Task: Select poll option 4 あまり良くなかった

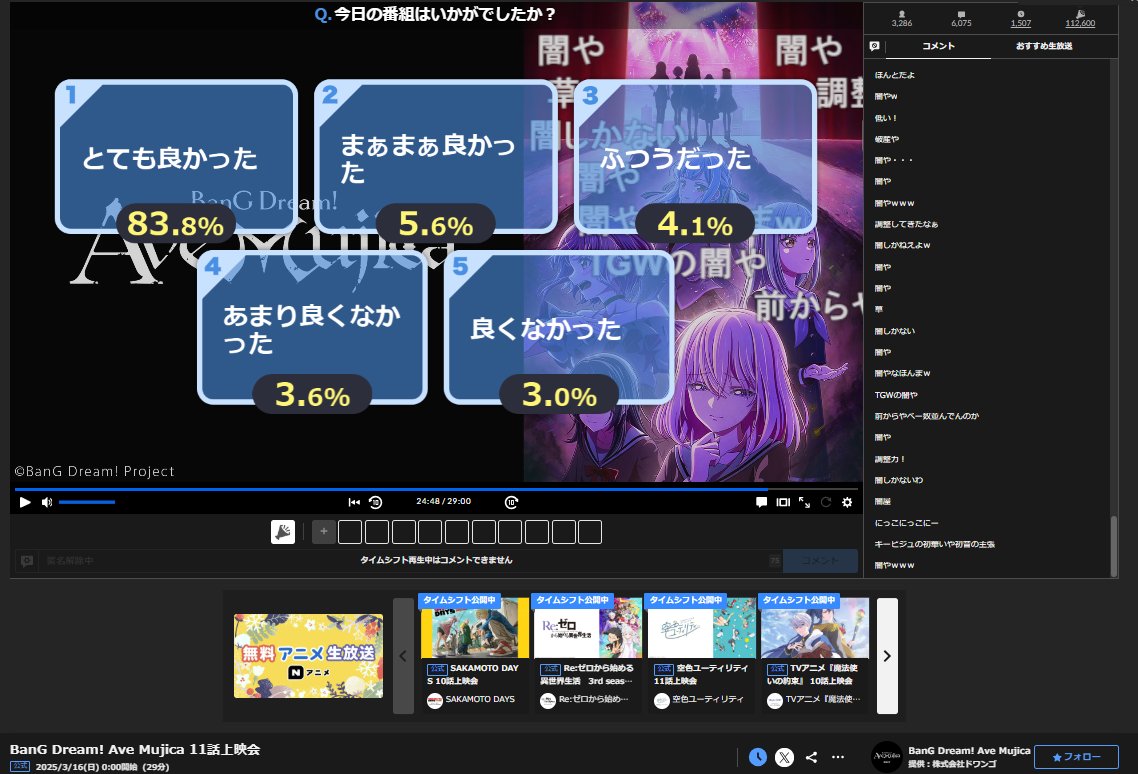Action: tap(312, 327)
